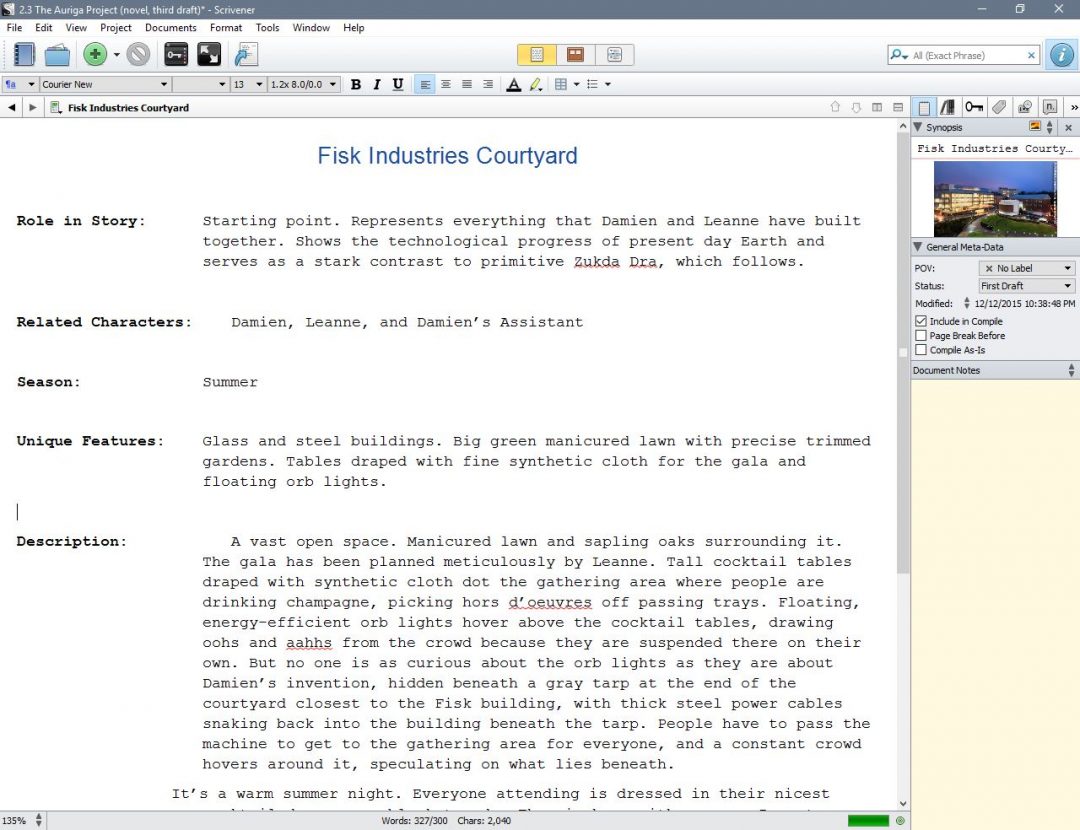Toggle Include in Compile checkbox
Screen dimensions: 1080x830
click(921, 321)
